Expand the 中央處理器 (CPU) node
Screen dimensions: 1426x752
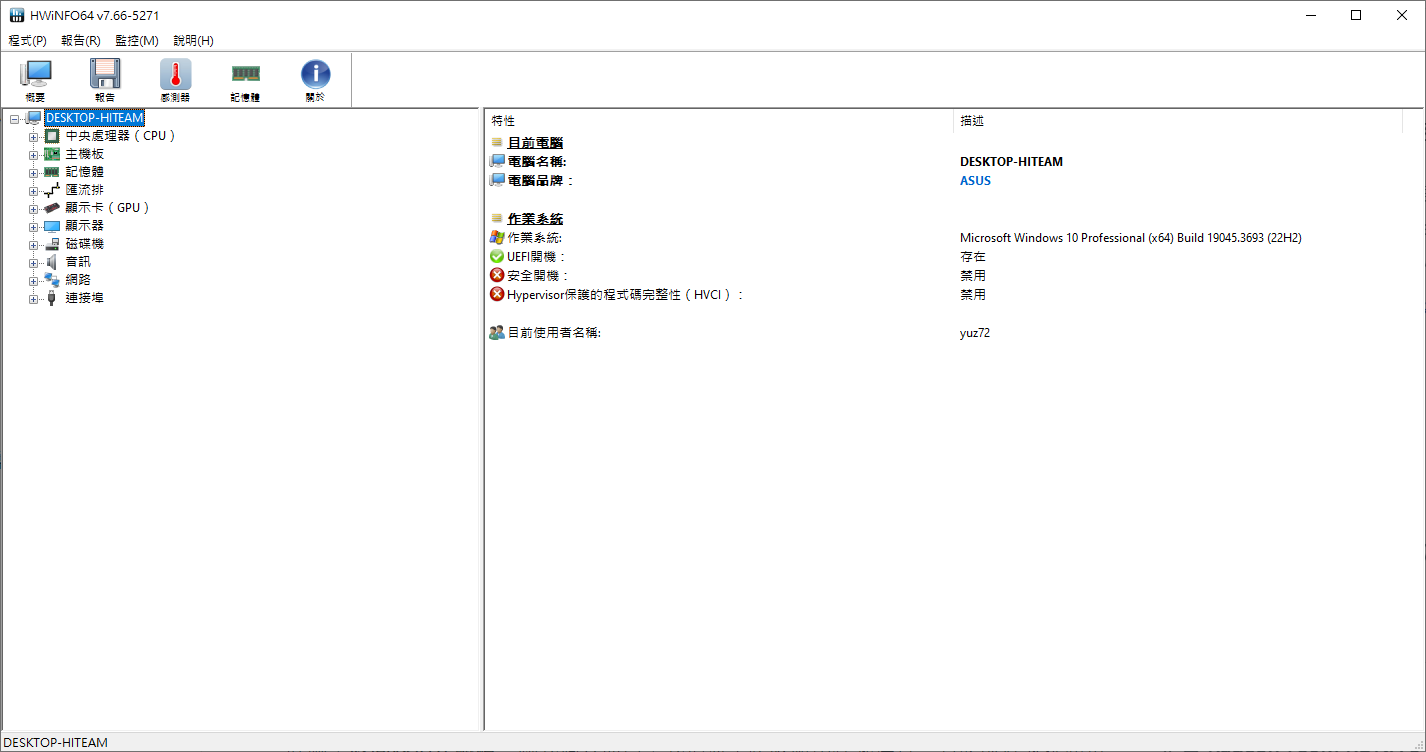point(34,137)
